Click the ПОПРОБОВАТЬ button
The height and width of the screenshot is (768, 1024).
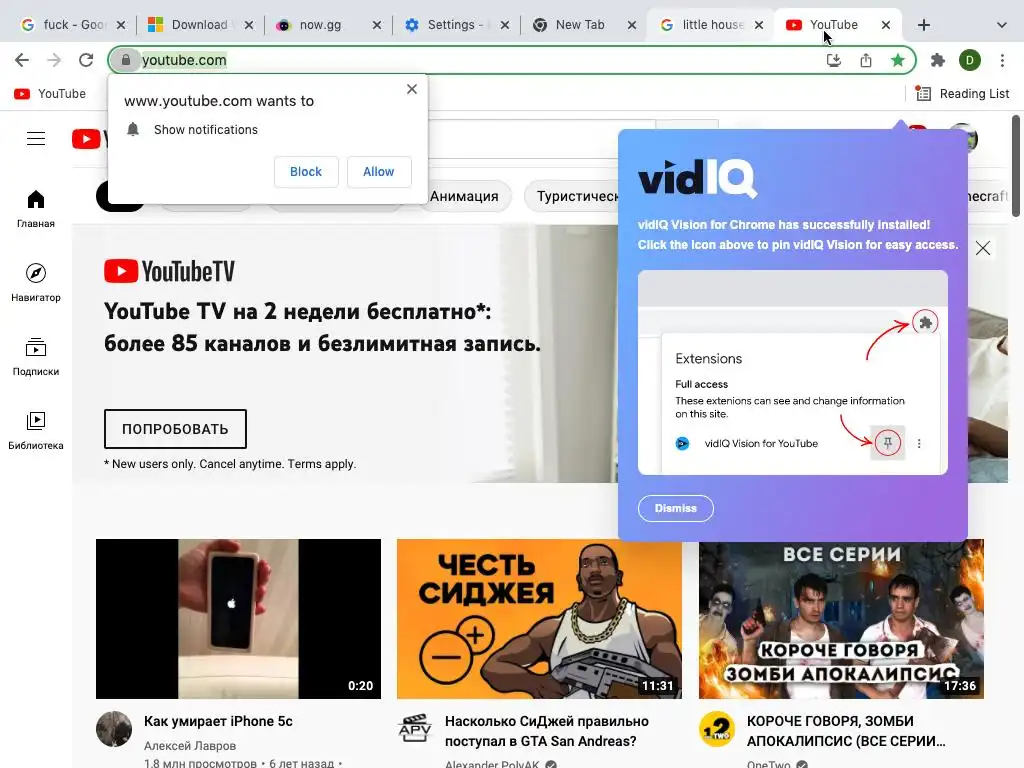point(175,429)
